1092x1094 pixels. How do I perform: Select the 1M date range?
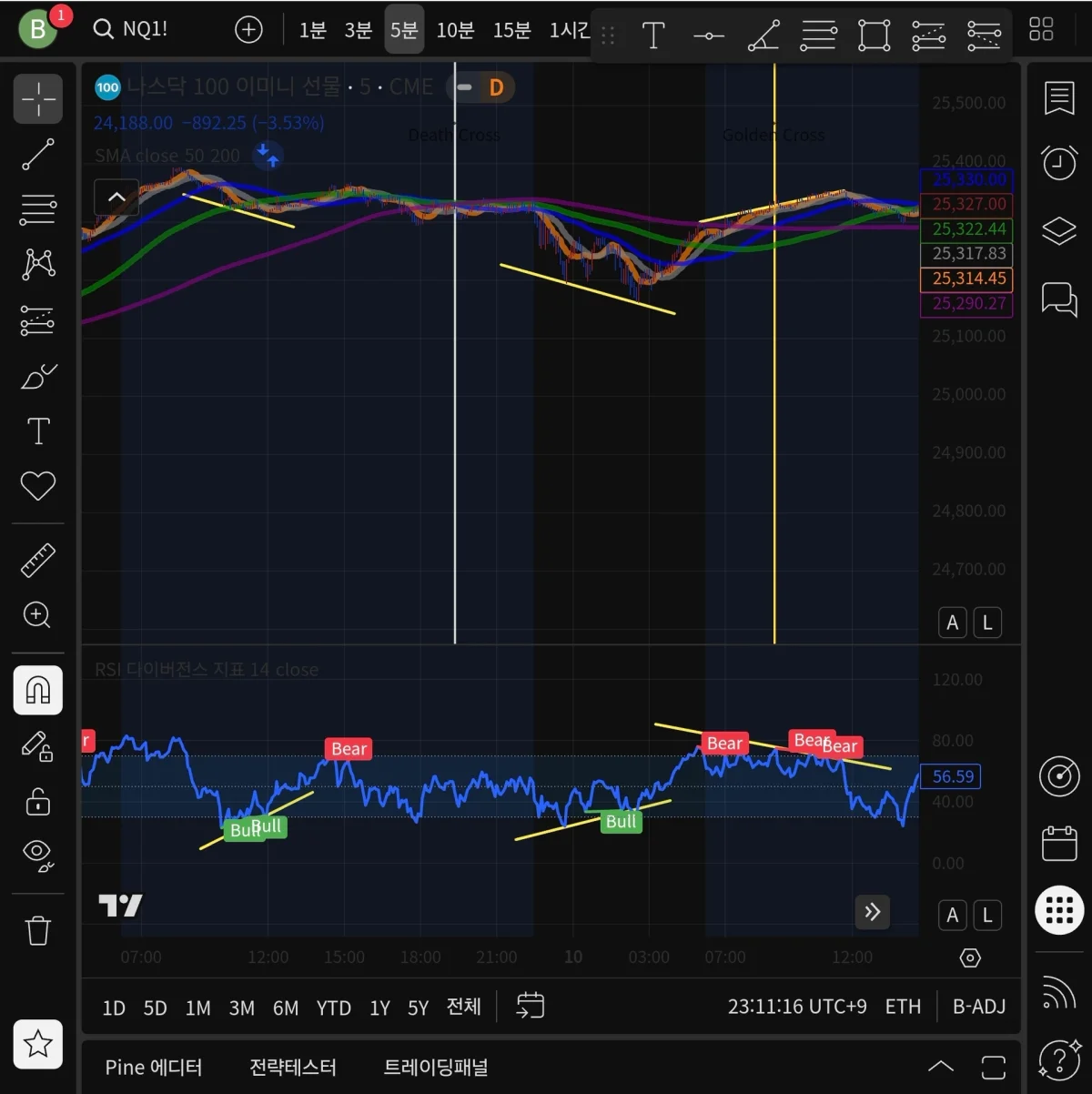pos(197,1008)
